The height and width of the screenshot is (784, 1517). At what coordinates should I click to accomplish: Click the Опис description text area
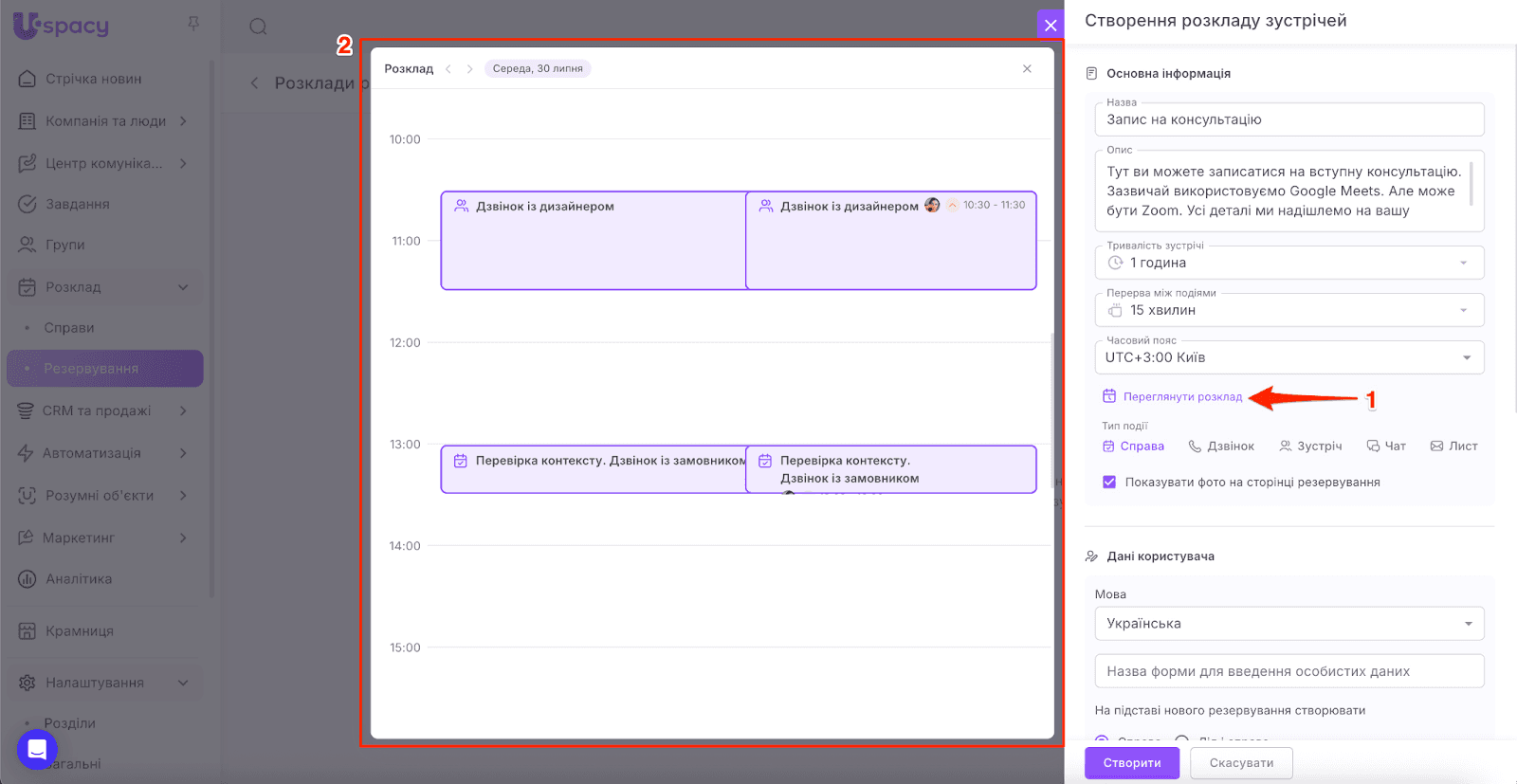pos(1289,191)
